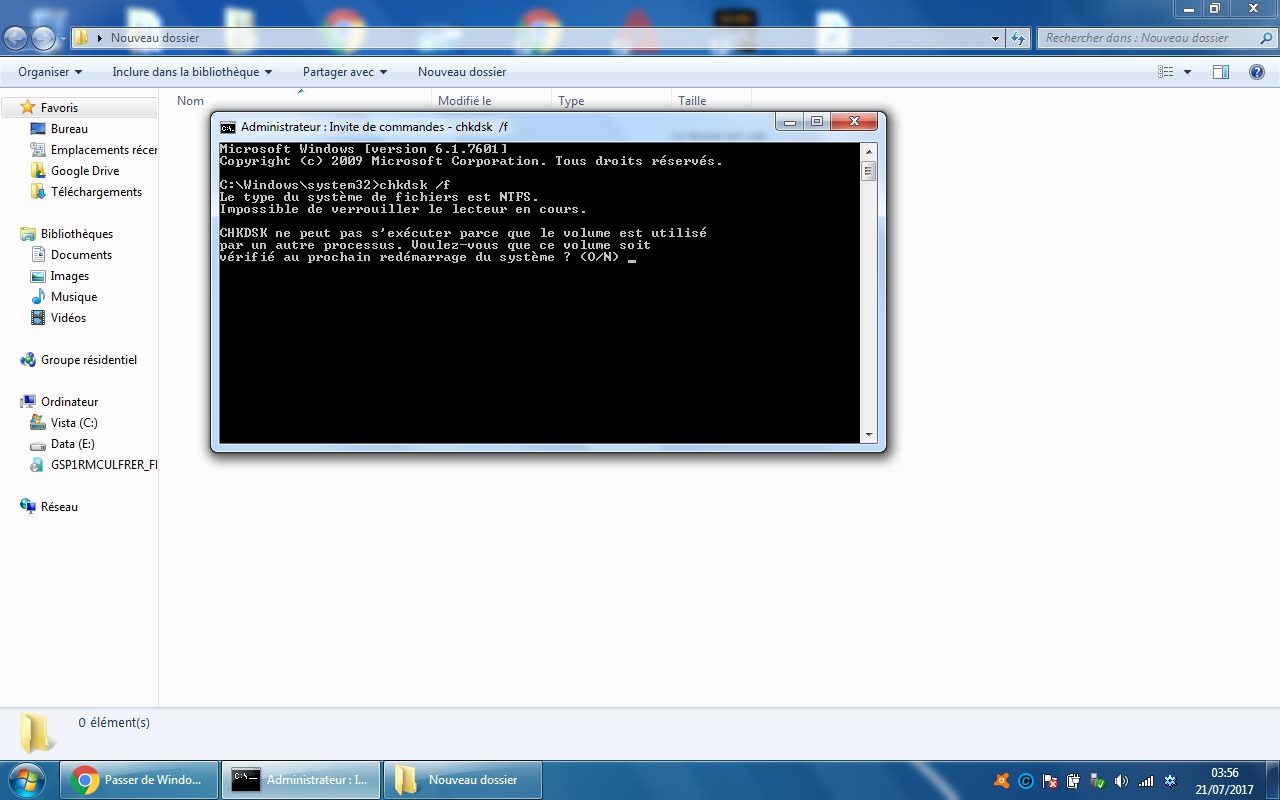Expand the Inclure dans la bibliothèque dropdown
Viewport: 1280px width, 800px height.
(191, 71)
